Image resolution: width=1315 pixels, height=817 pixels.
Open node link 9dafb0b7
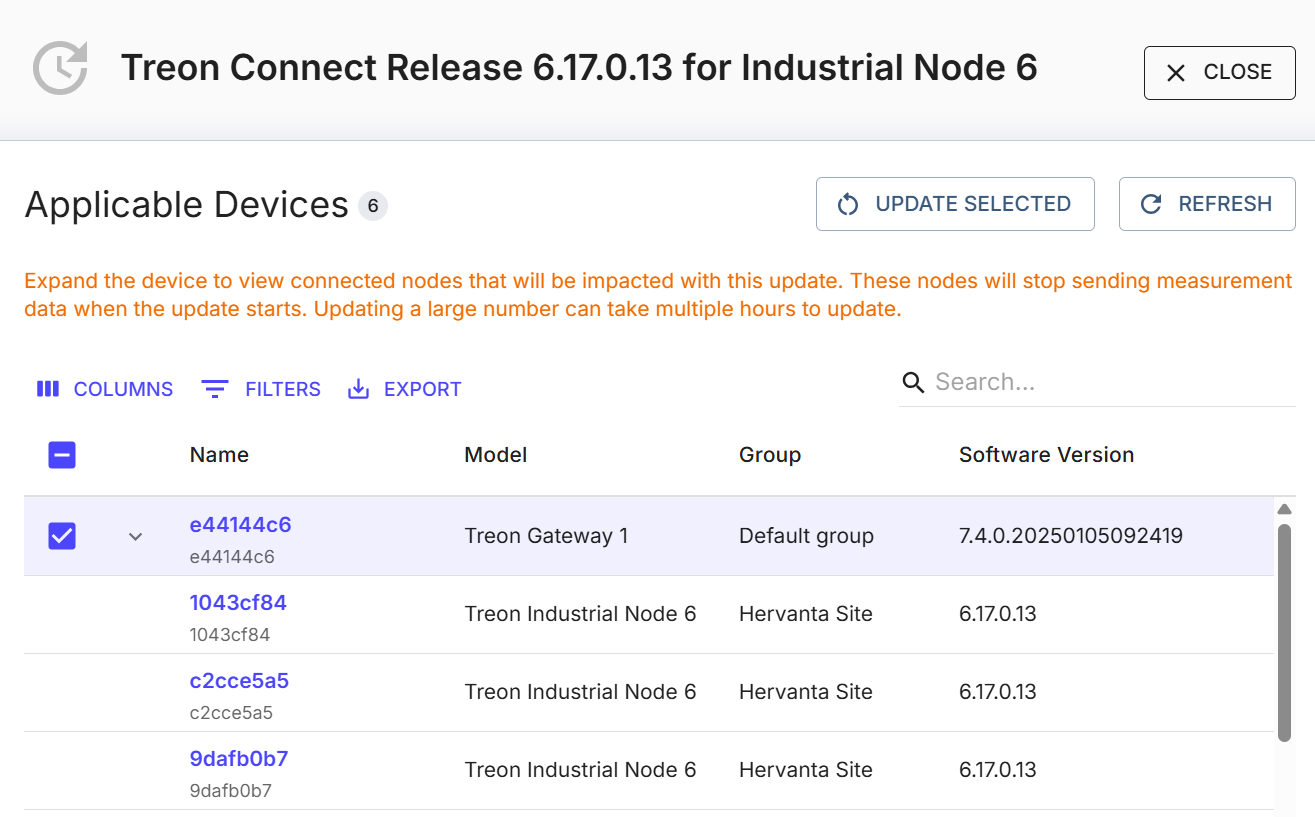(239, 759)
